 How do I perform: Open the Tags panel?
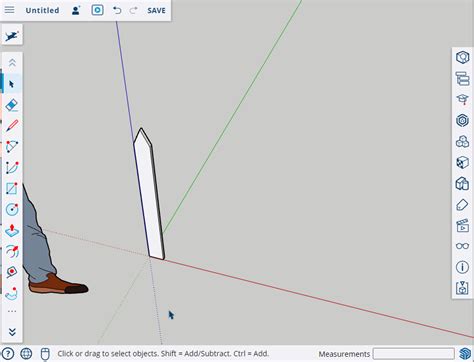462,204
